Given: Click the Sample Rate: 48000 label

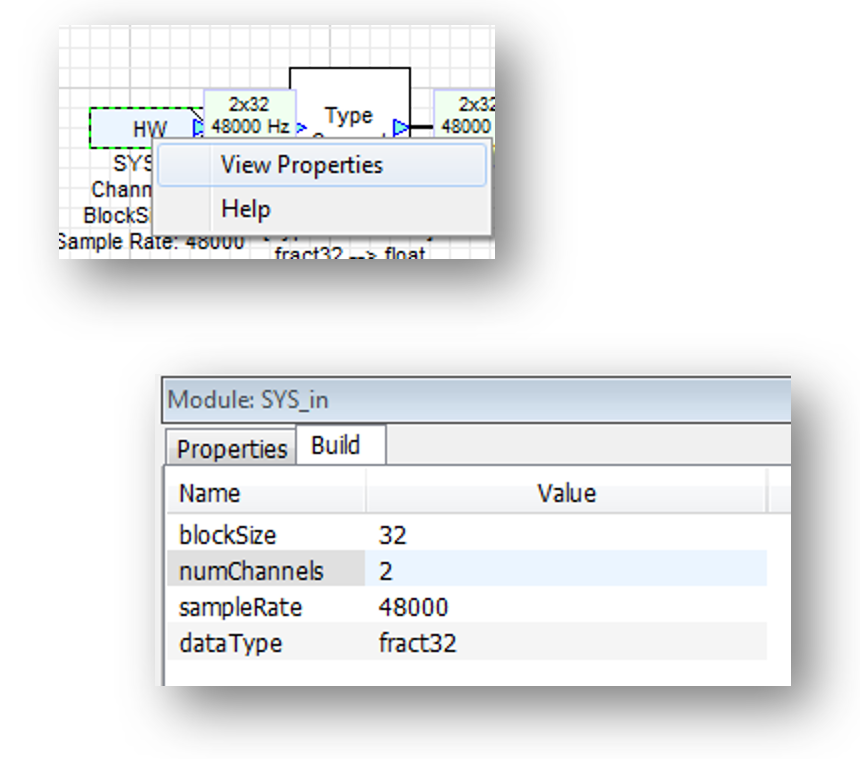Looking at the screenshot, I should tap(151, 241).
